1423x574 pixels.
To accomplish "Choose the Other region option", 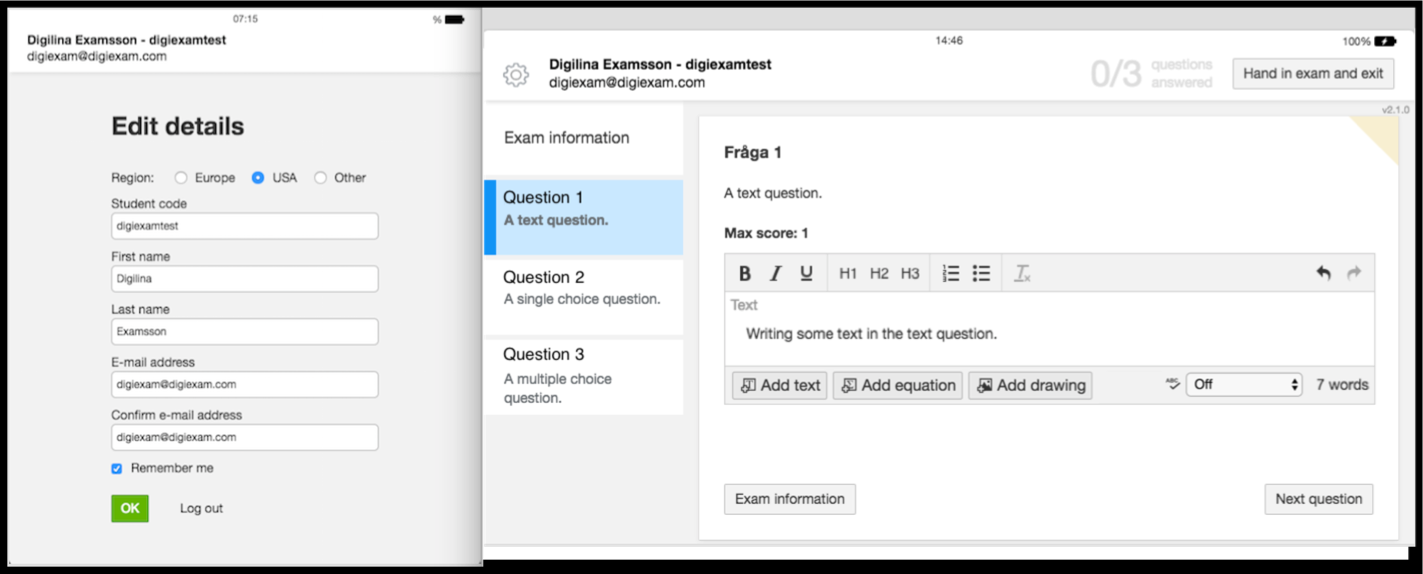I will pyautogui.click(x=320, y=178).
